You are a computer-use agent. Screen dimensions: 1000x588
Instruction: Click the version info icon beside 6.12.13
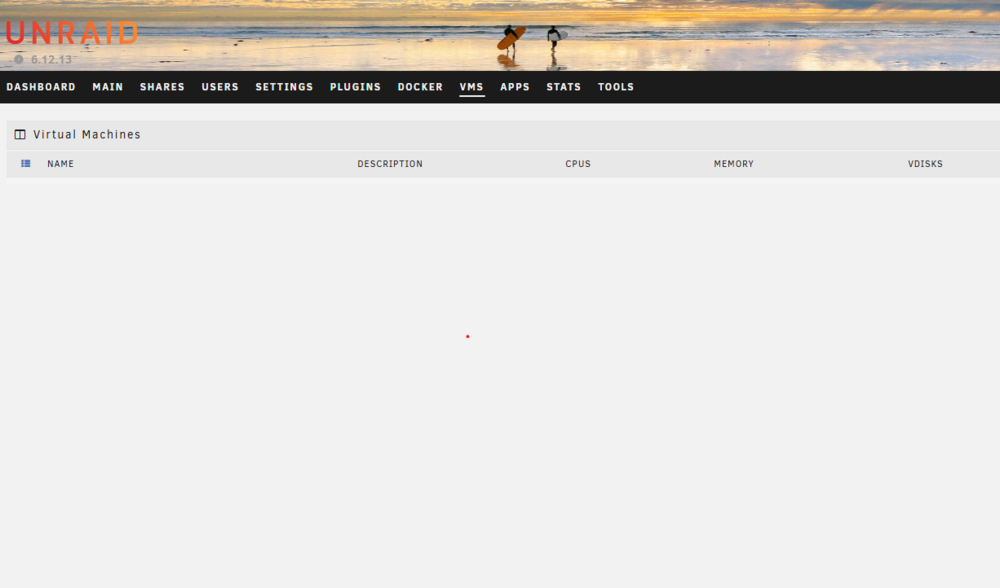18,59
